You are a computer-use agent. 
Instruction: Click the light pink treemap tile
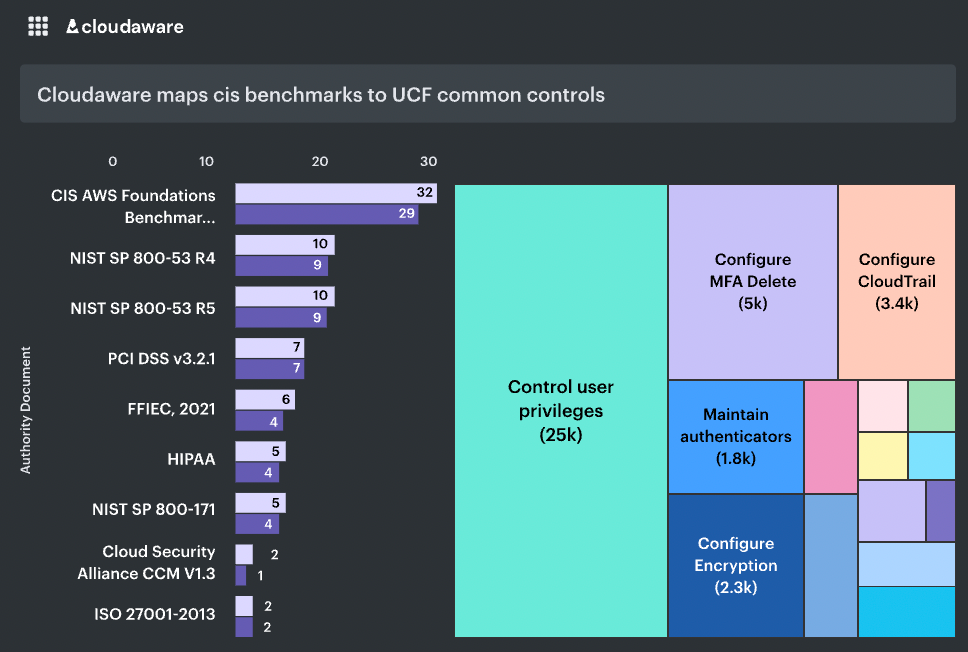tap(883, 406)
